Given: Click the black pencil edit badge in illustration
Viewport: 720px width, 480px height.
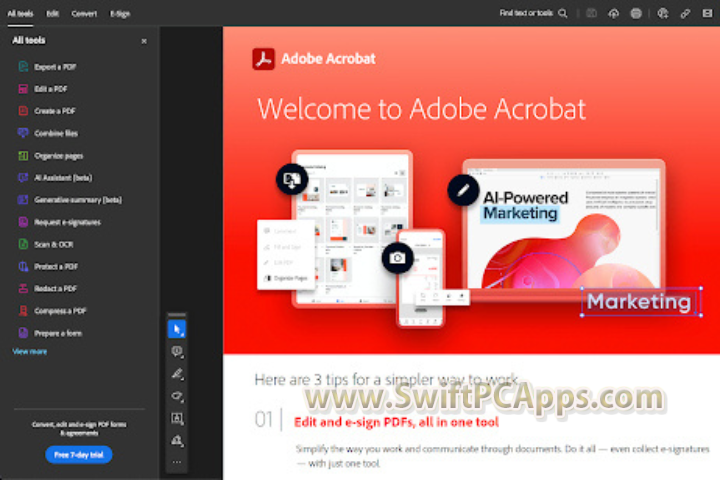Looking at the screenshot, I should 463,190.
